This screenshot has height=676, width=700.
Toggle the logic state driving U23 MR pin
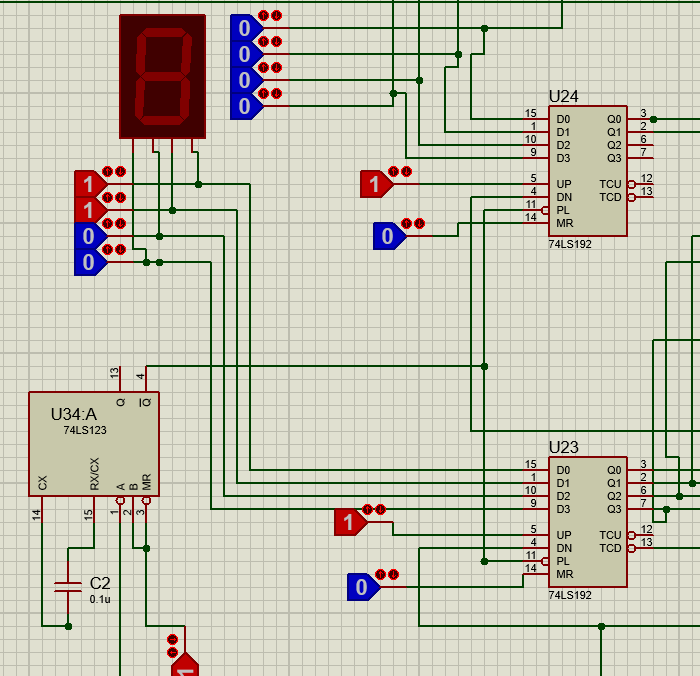point(363,587)
